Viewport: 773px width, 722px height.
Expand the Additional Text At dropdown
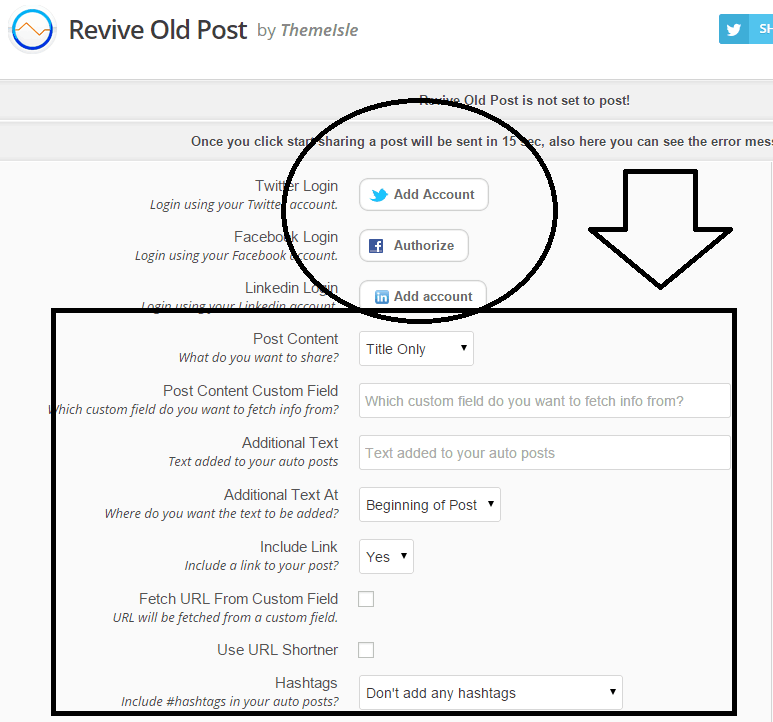click(x=430, y=505)
